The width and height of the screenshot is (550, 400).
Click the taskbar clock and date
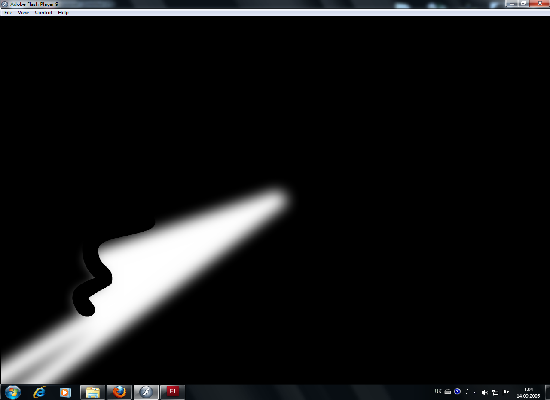(x=528, y=393)
